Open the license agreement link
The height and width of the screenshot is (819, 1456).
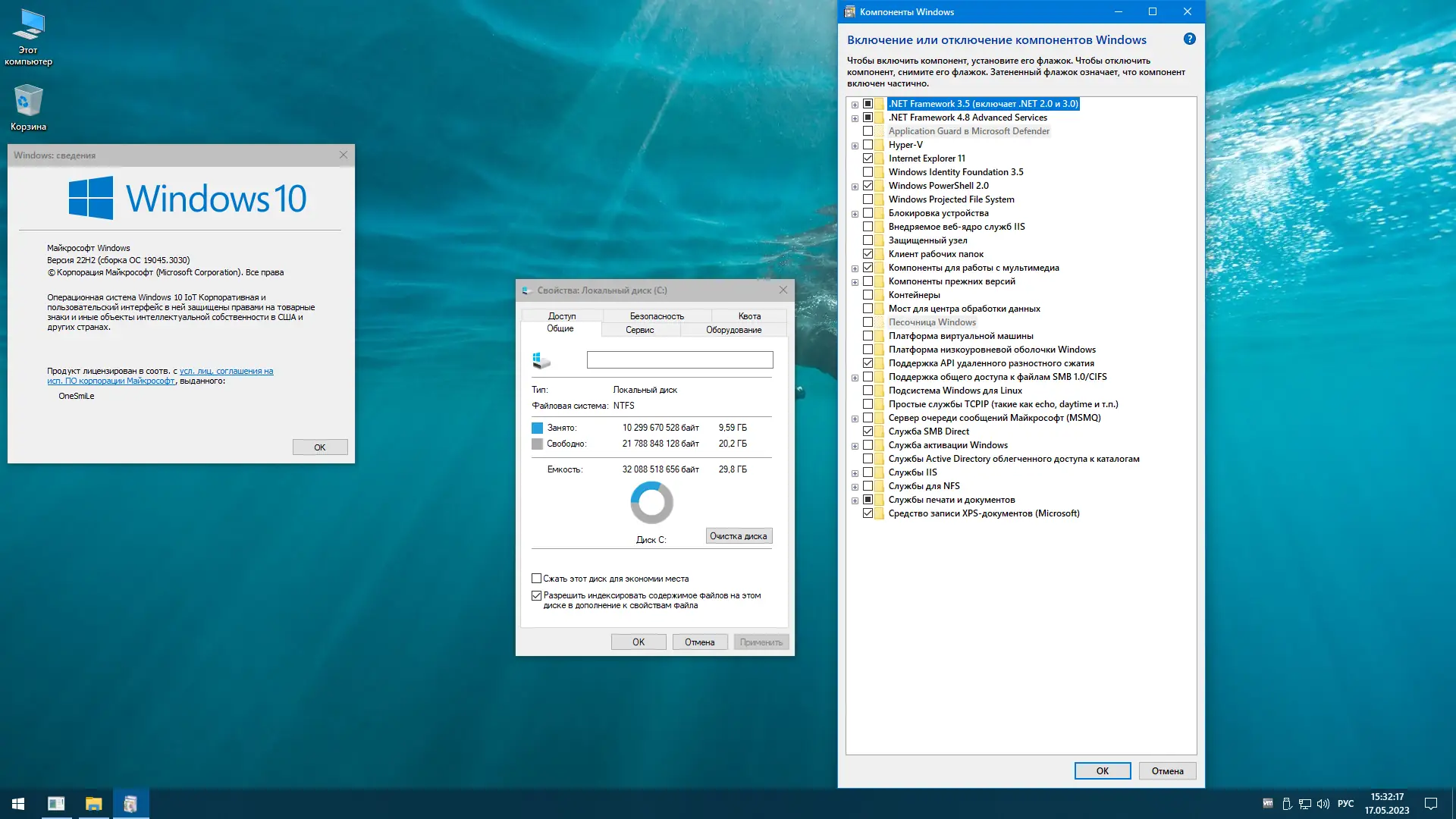(x=226, y=371)
